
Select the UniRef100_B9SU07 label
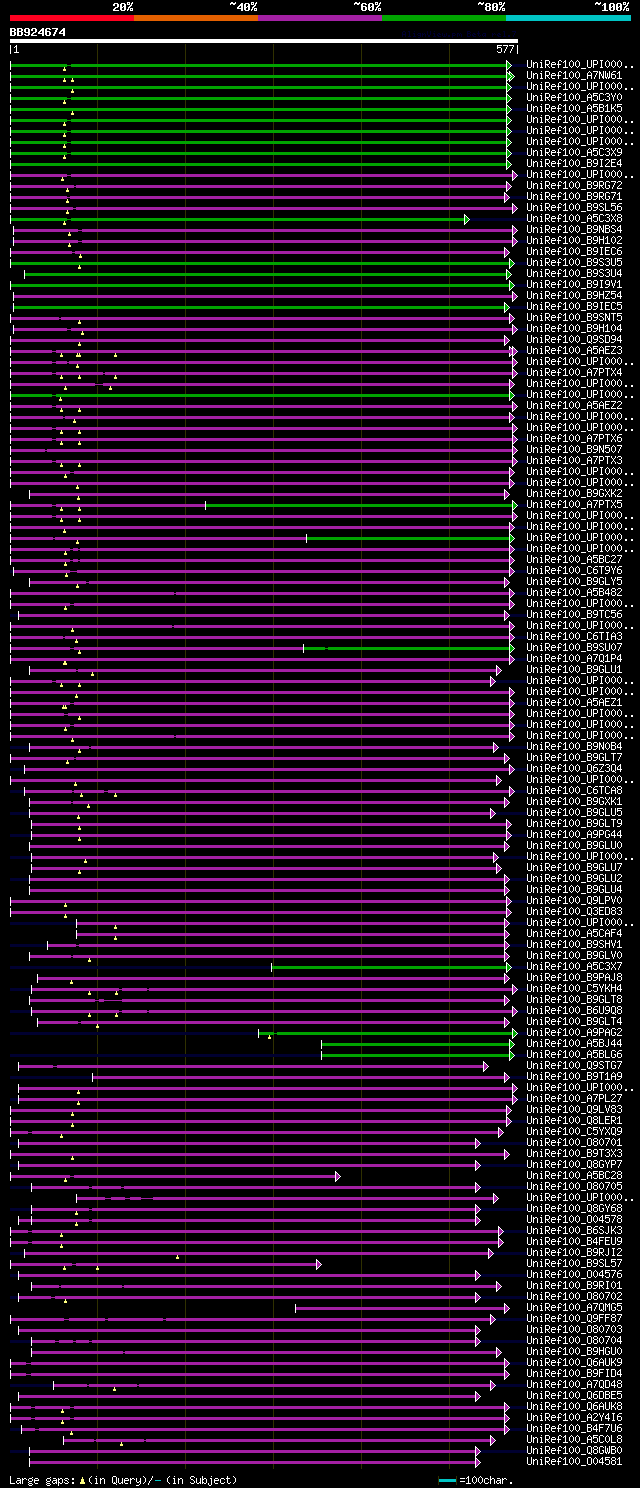[x=574, y=648]
